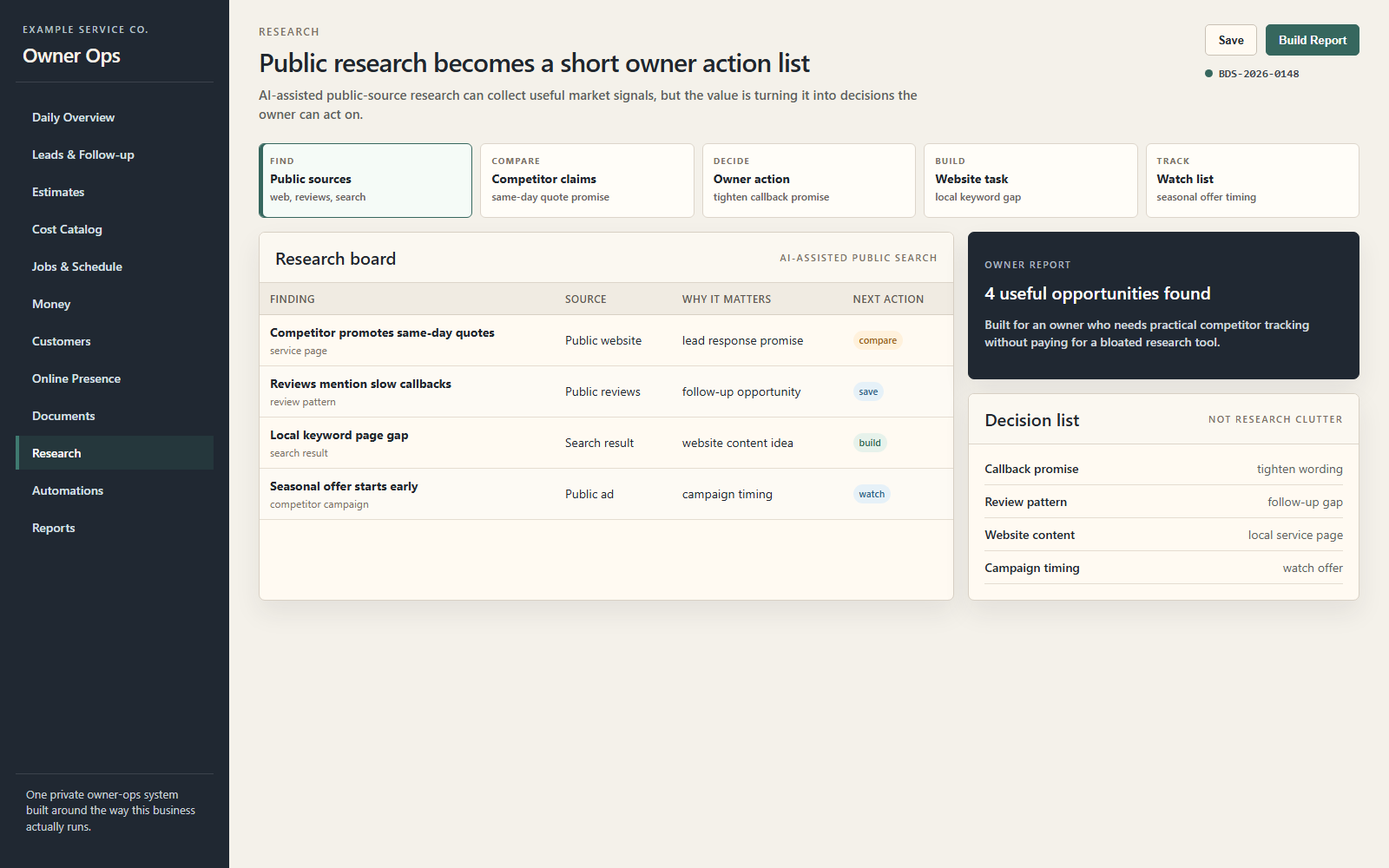Image resolution: width=1389 pixels, height=868 pixels.
Task: Click 'Seasonal offer starts early' finding
Action: click(344, 486)
